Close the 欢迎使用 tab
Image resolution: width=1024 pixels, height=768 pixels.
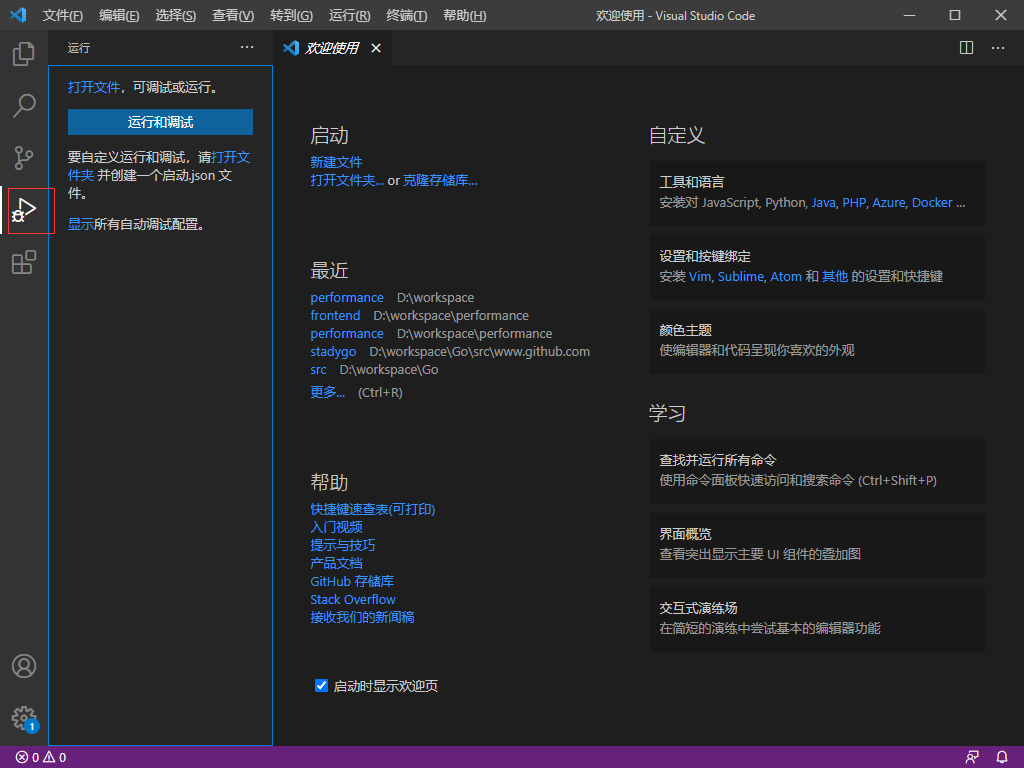pos(376,48)
